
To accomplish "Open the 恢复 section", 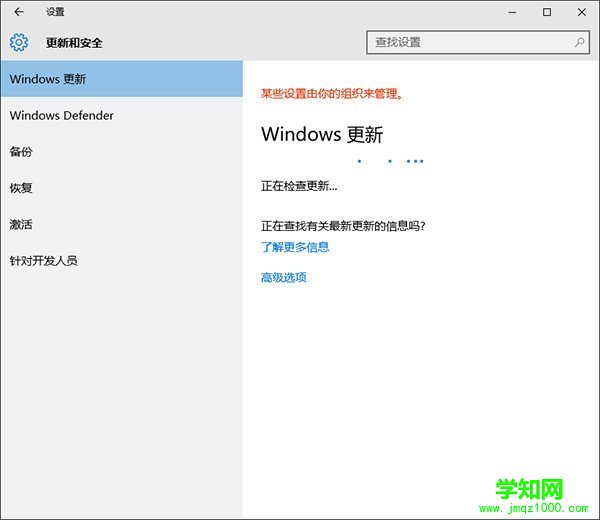I will coord(122,188).
